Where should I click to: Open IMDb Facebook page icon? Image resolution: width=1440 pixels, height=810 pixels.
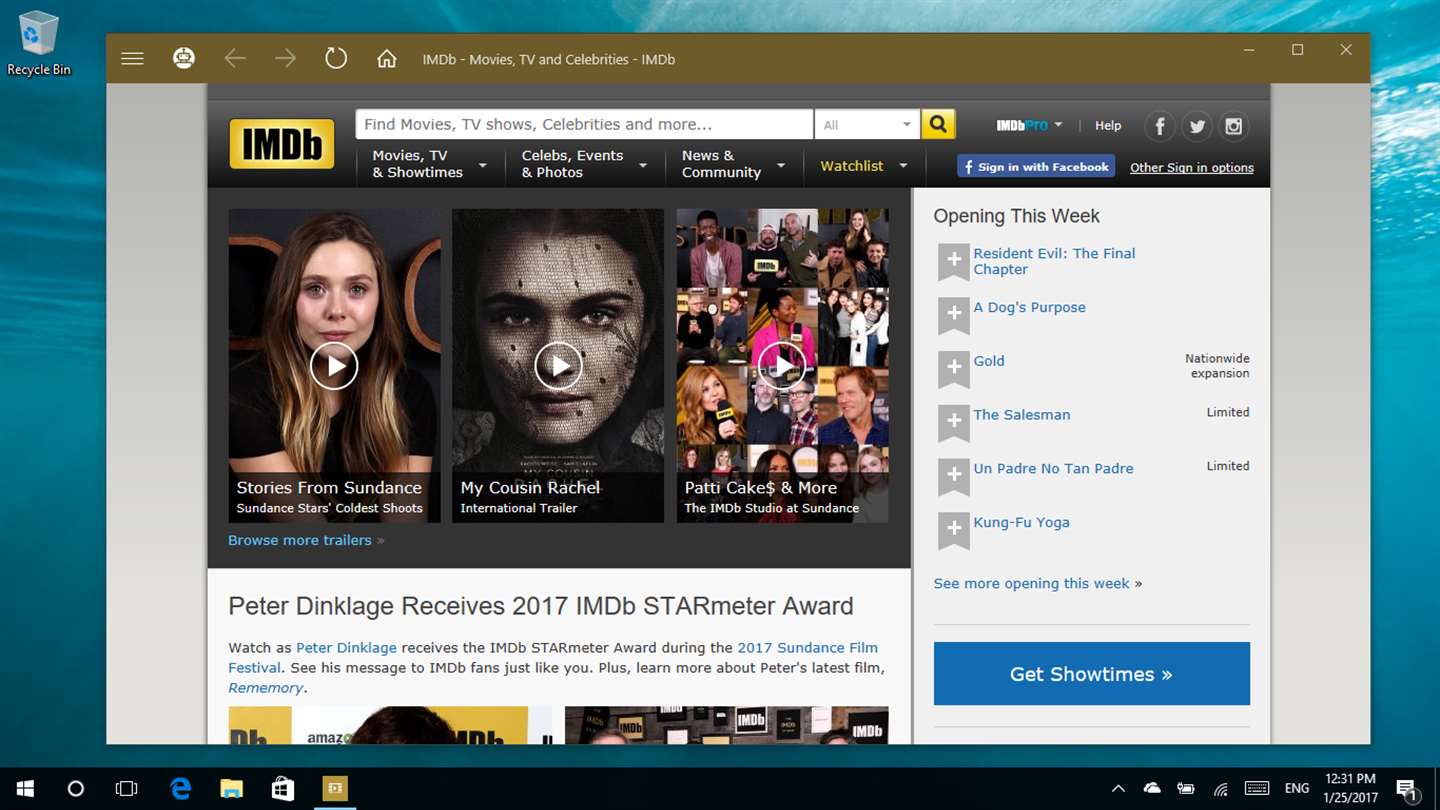[x=1160, y=126]
